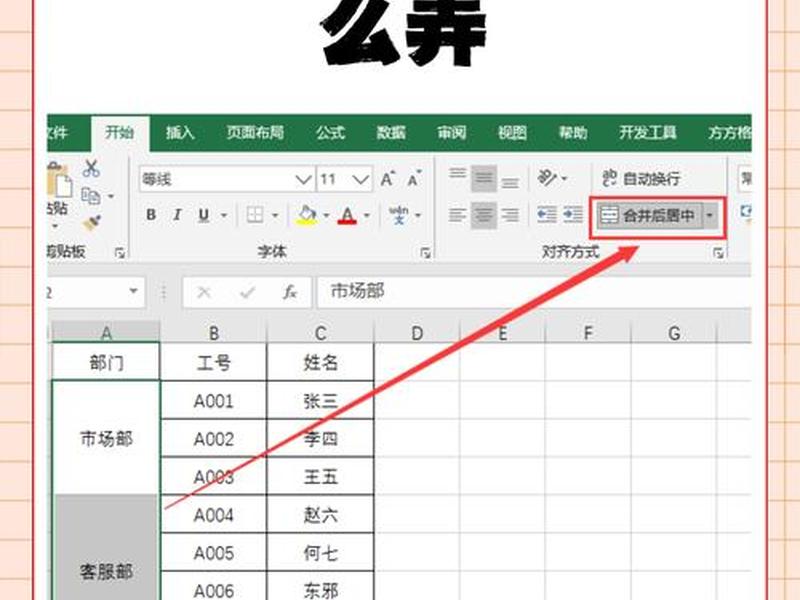Open the 等线 font name dropdown
Viewport: 800px width, 600px height.
(303, 180)
